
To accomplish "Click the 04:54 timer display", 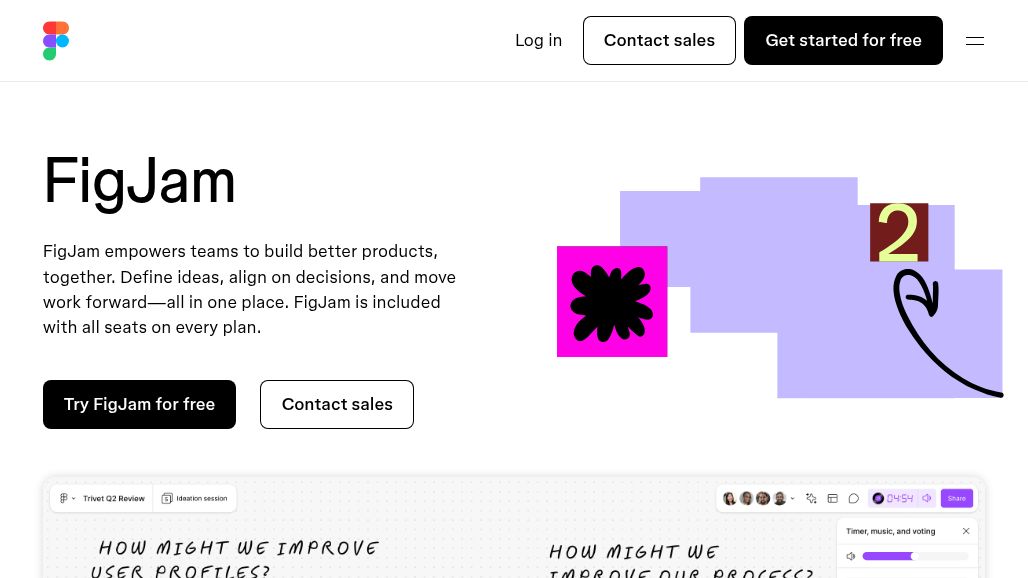I will pyautogui.click(x=899, y=498).
